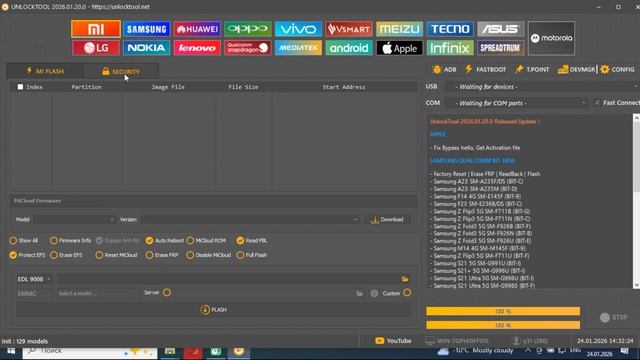Open the firmware Version dropdown
640x360 pixels.
point(250,220)
